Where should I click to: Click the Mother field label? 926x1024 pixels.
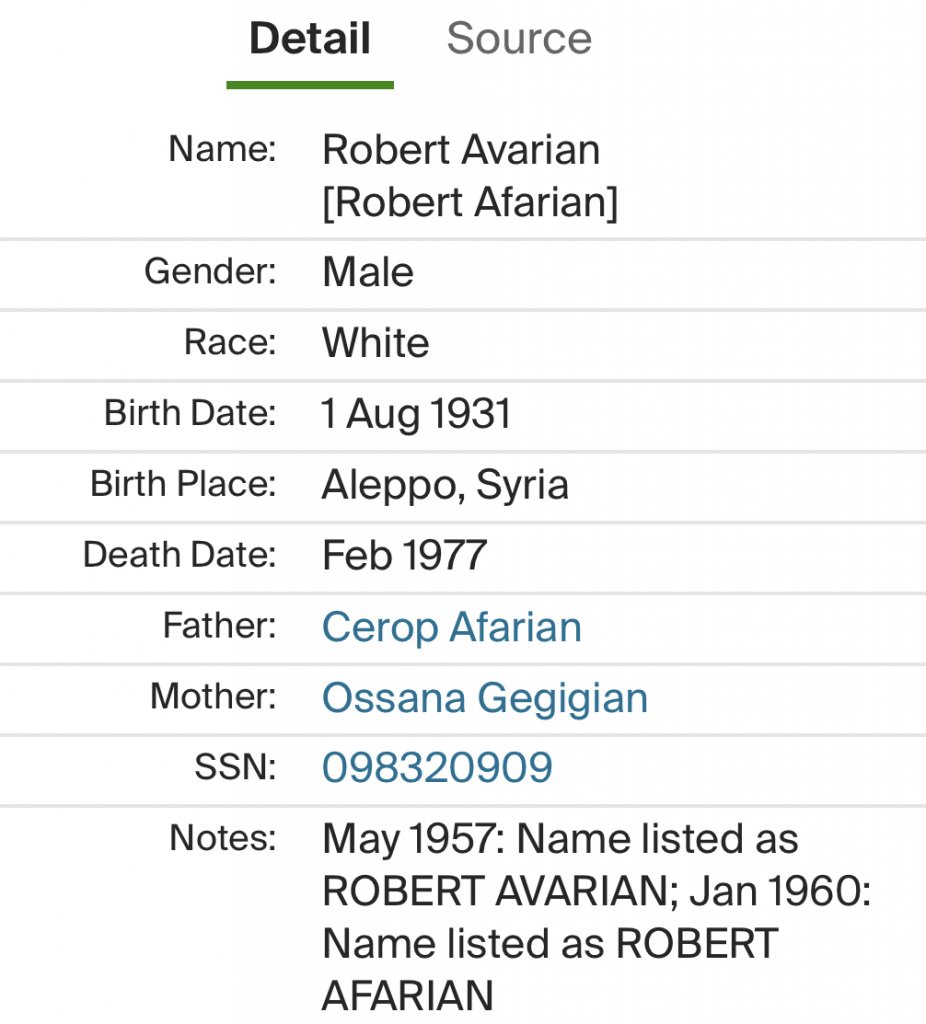point(213,696)
